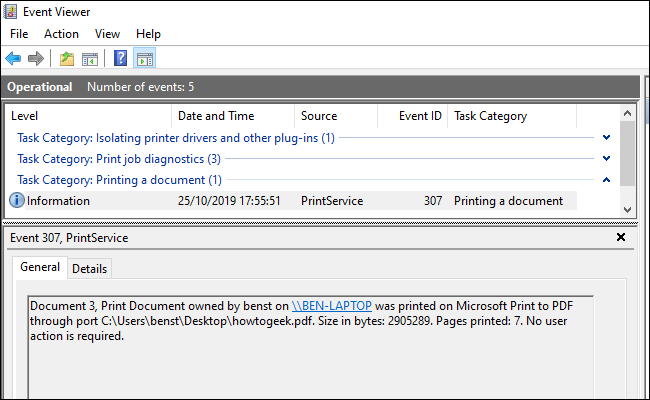Click the blue Information level icon
Screen dimensions: 650x400
(x=16, y=201)
